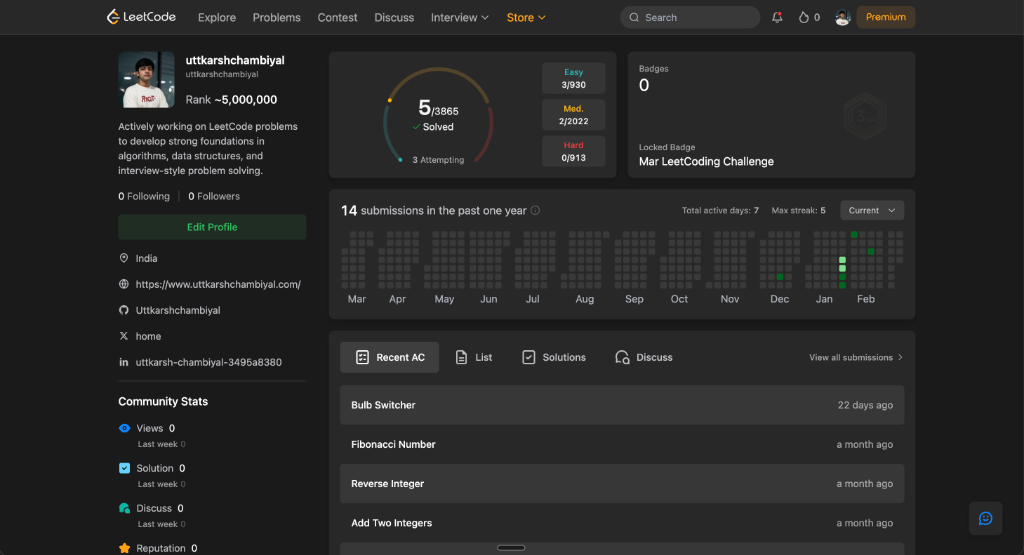Click the Recent AC tab icon

(x=362, y=357)
